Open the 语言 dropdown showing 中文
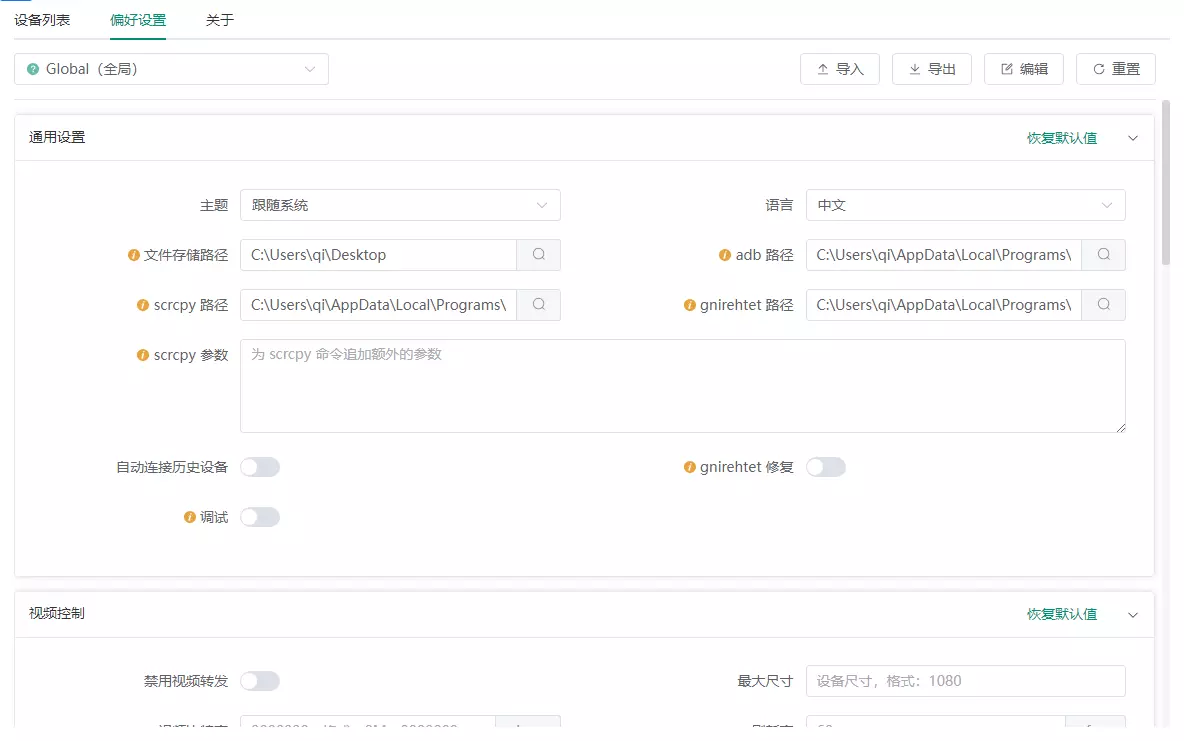Screen dimensions: 1184x741 (965, 205)
